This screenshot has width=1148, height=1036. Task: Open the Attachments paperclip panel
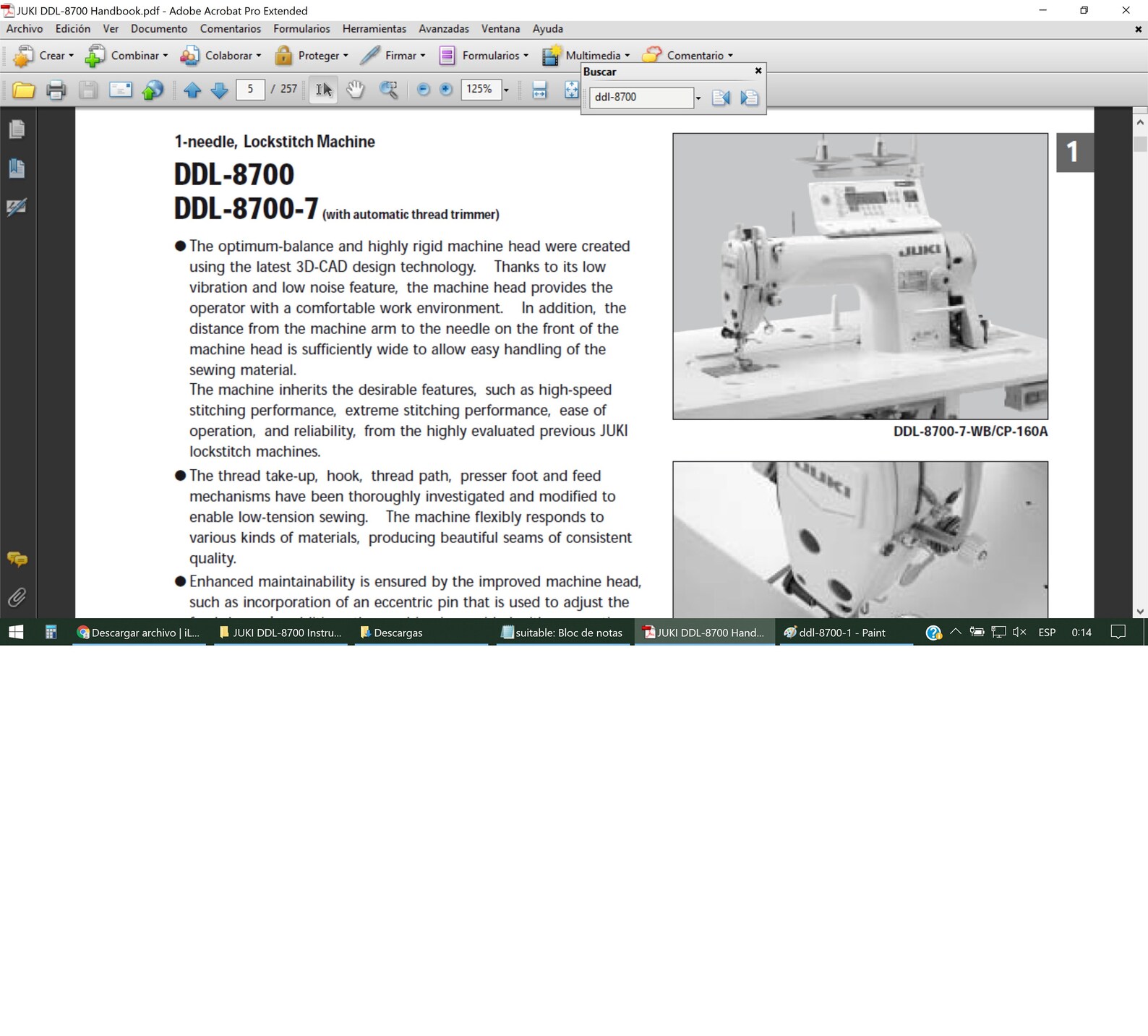point(17,598)
